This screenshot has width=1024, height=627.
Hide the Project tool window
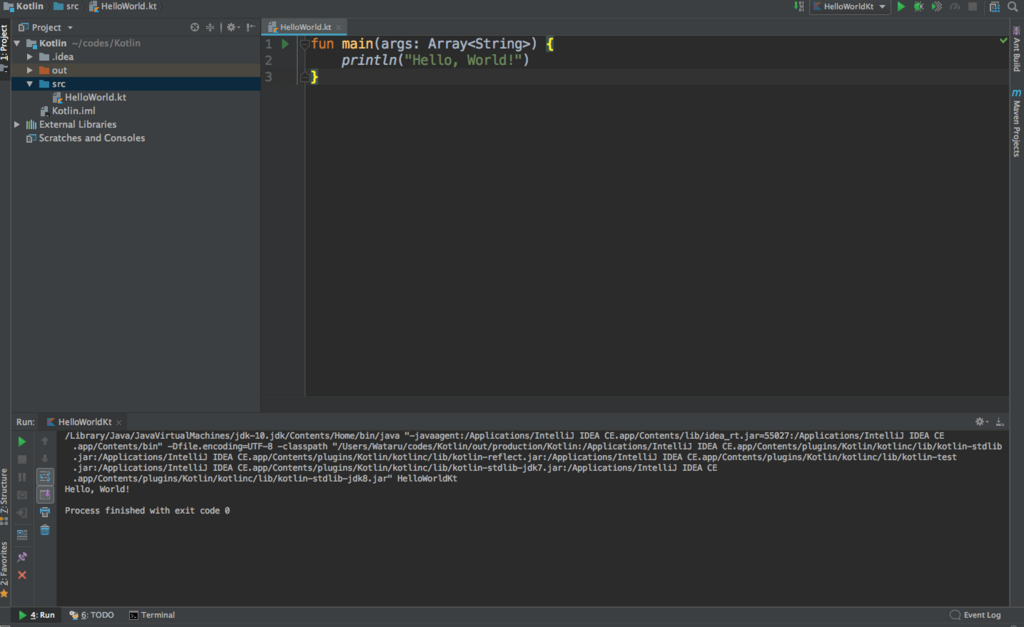tap(251, 27)
